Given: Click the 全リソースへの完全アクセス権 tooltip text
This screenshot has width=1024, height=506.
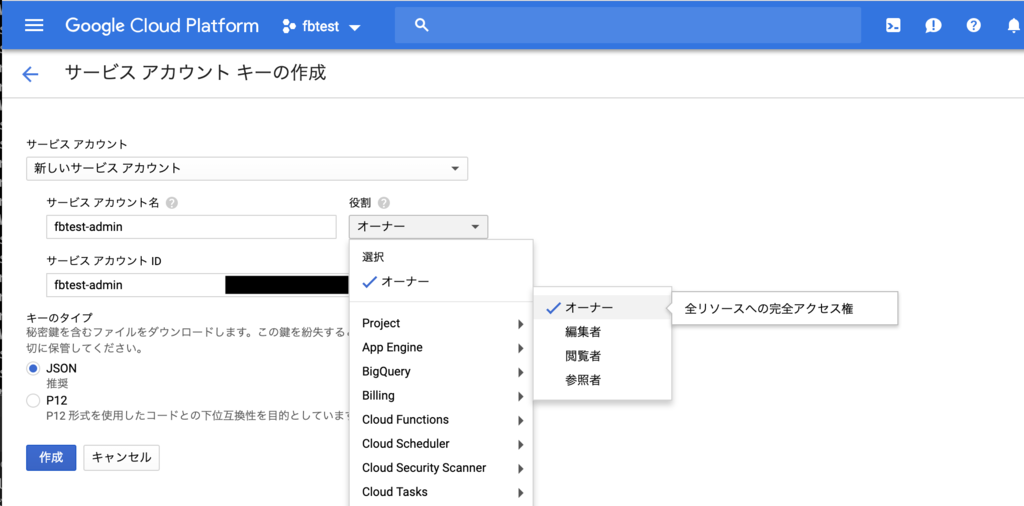Looking at the screenshot, I should pos(769,309).
